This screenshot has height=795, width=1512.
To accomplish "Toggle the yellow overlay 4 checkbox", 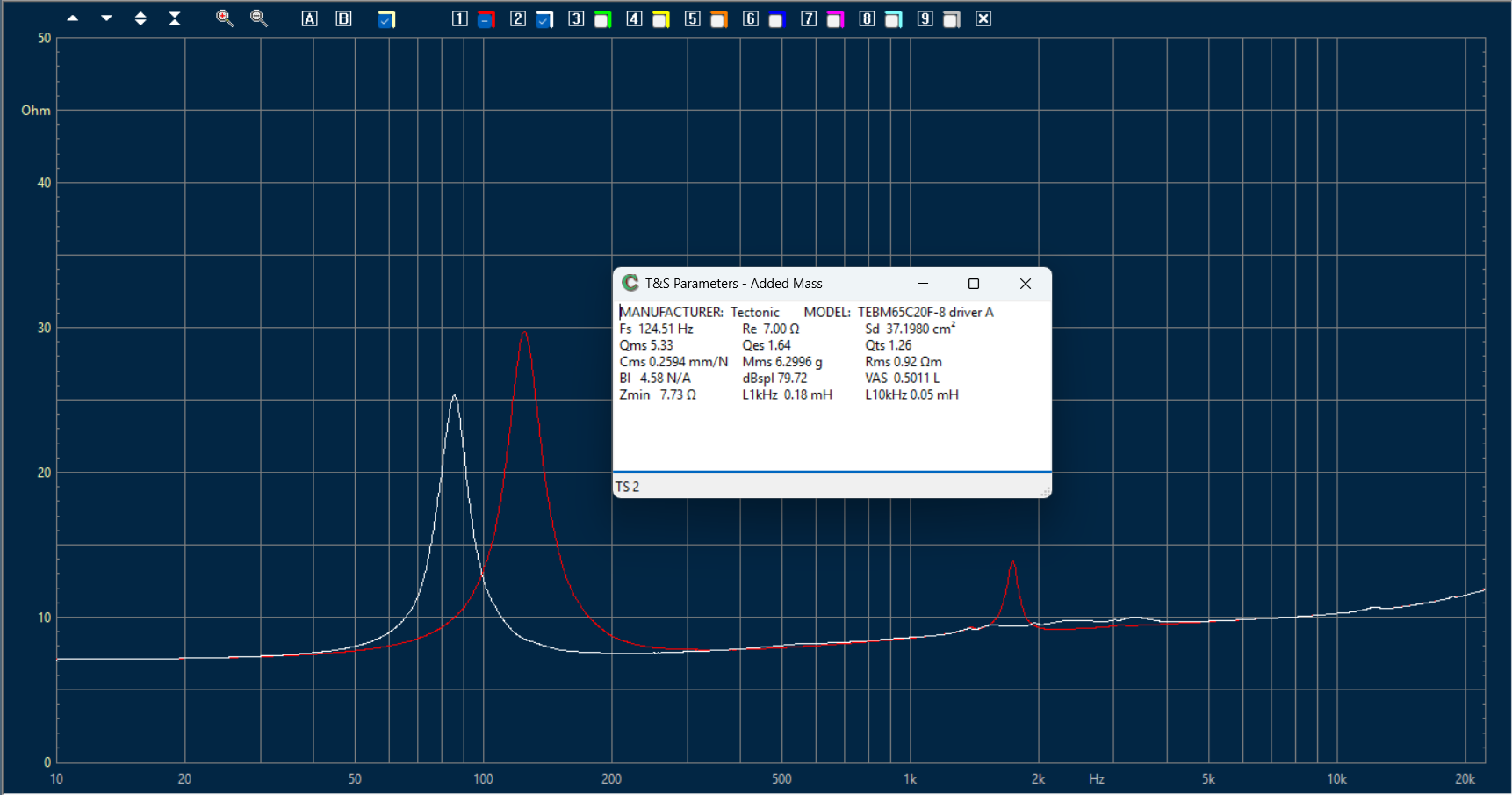I will tap(661, 19).
